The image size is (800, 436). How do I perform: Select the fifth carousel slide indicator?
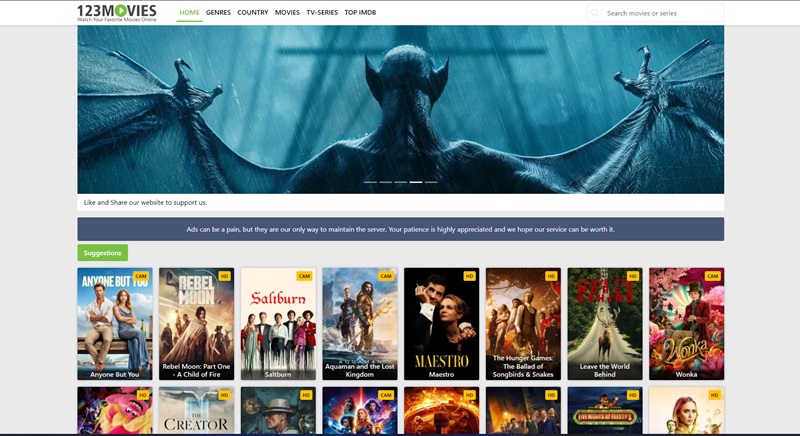[431, 182]
